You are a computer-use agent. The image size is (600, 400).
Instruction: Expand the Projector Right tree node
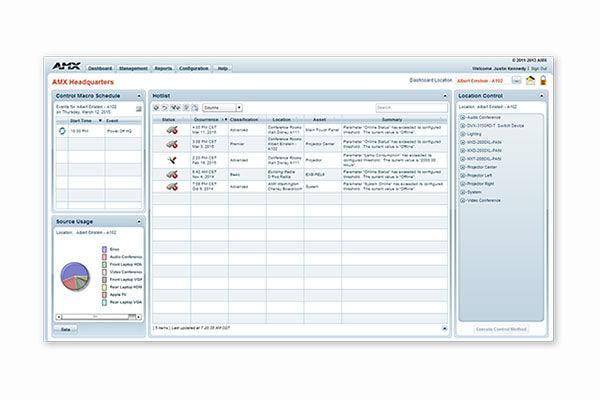(x=463, y=184)
